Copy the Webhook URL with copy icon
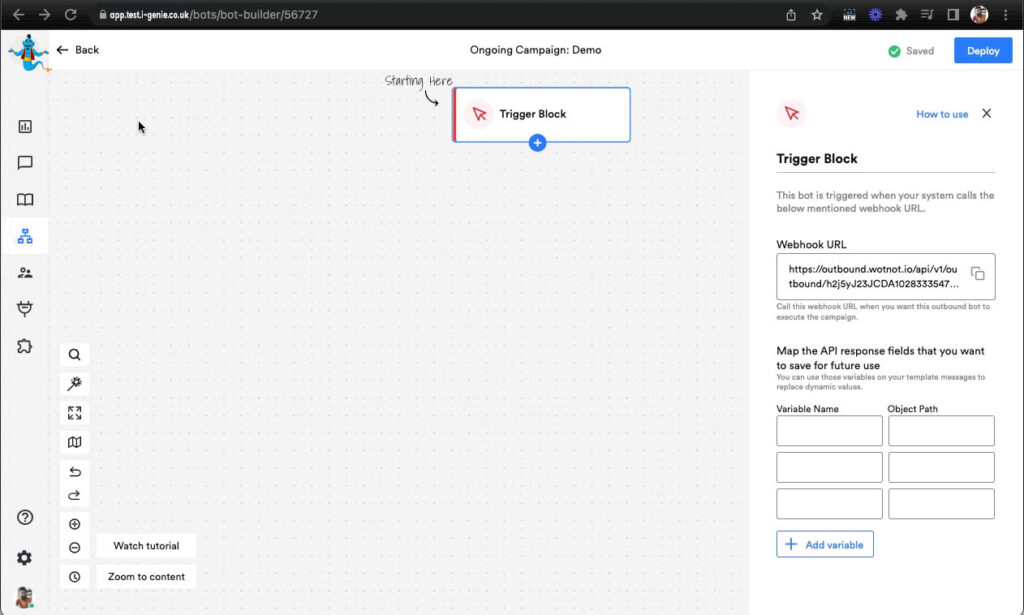 pyautogui.click(x=978, y=274)
